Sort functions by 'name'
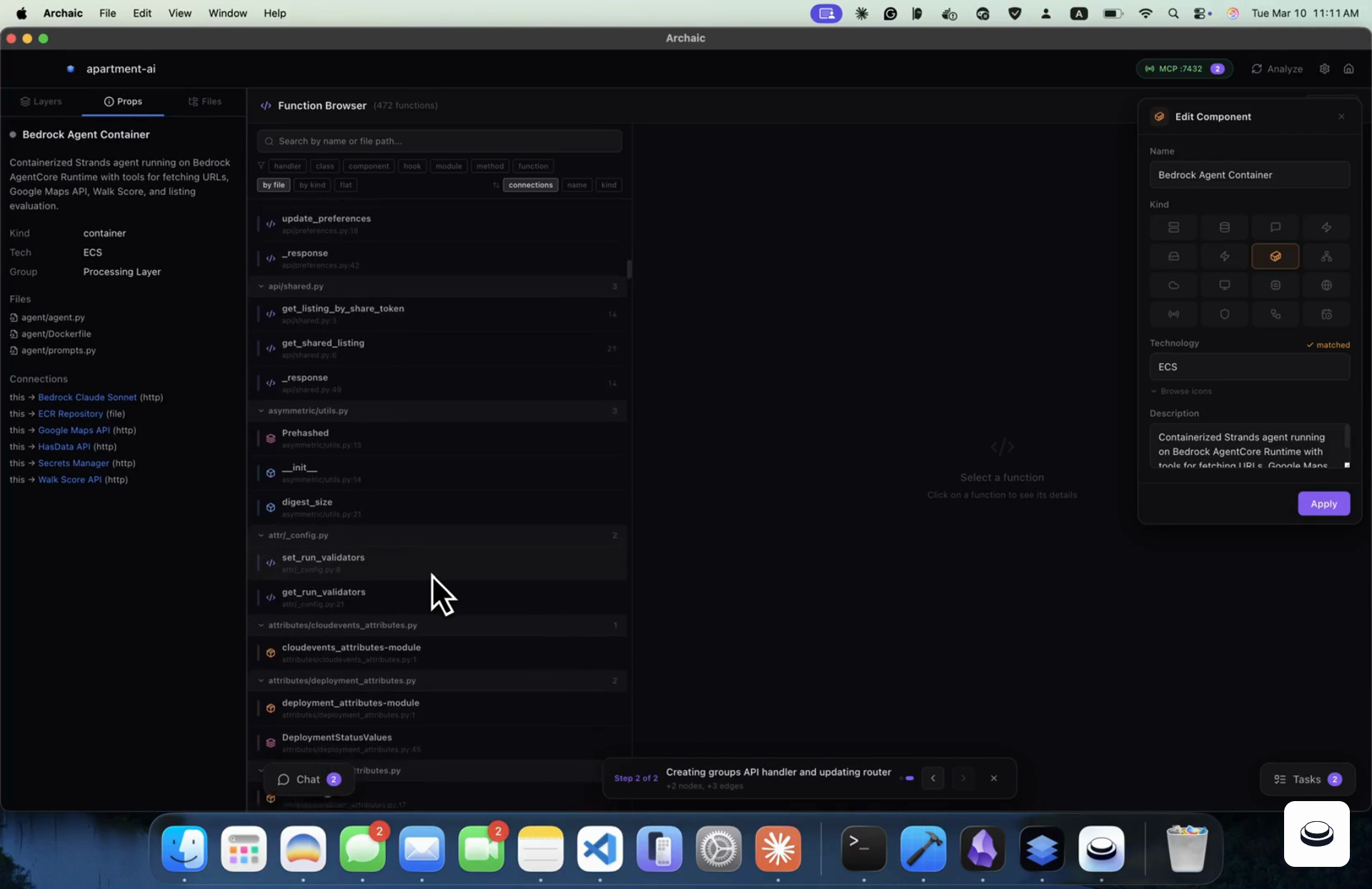 [577, 185]
